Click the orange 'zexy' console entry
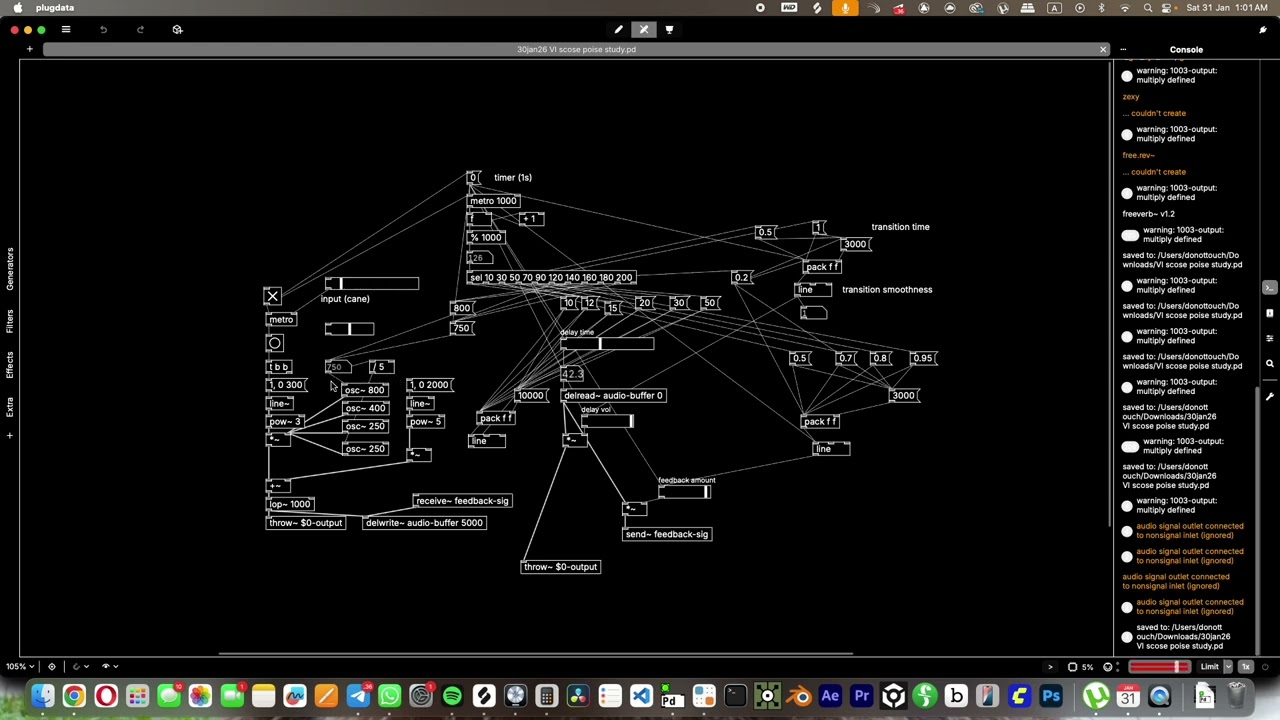 click(x=1131, y=97)
